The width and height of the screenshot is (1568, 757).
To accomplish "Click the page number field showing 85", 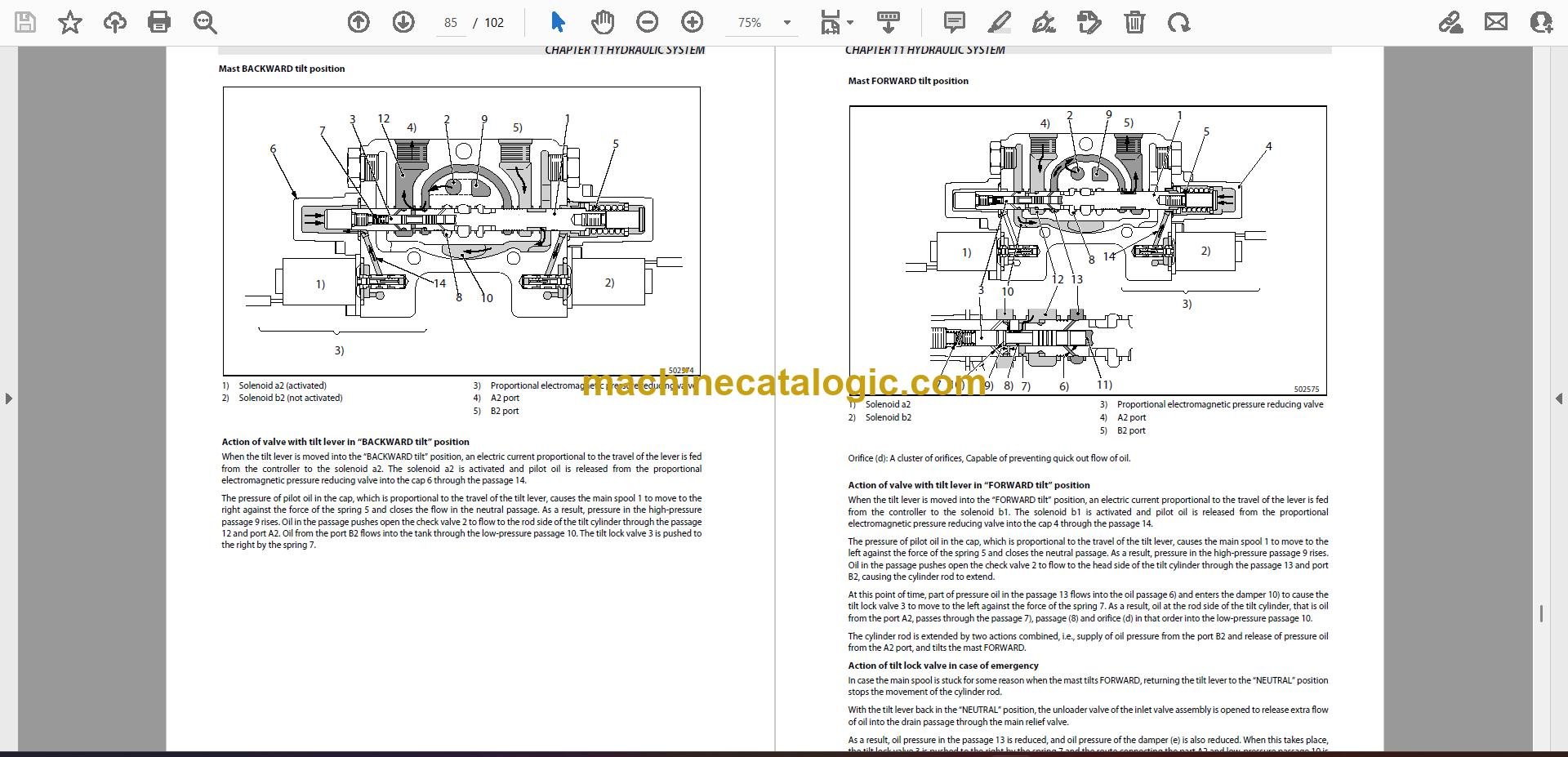I will pyautogui.click(x=451, y=23).
